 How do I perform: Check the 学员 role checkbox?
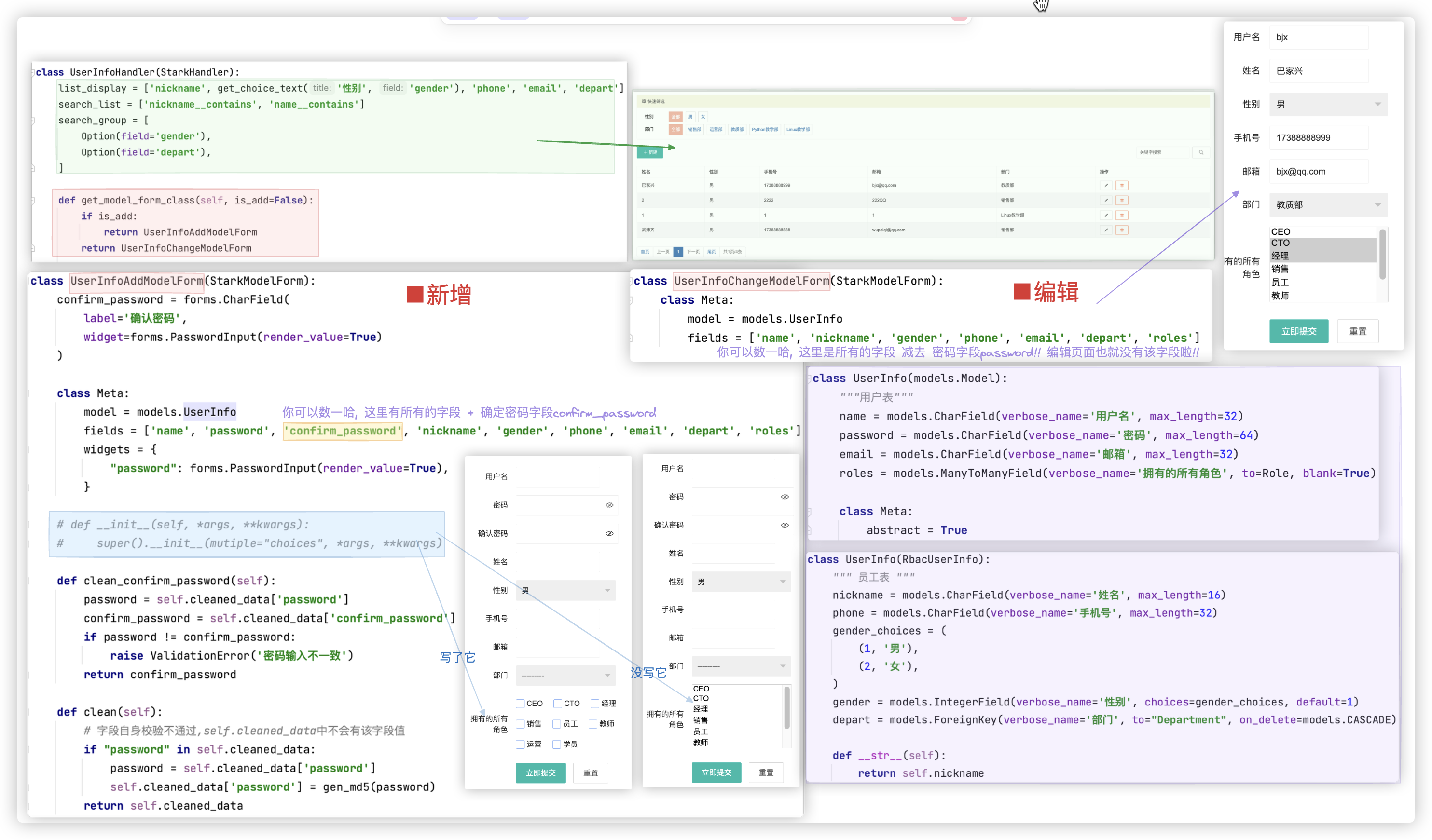[x=556, y=744]
